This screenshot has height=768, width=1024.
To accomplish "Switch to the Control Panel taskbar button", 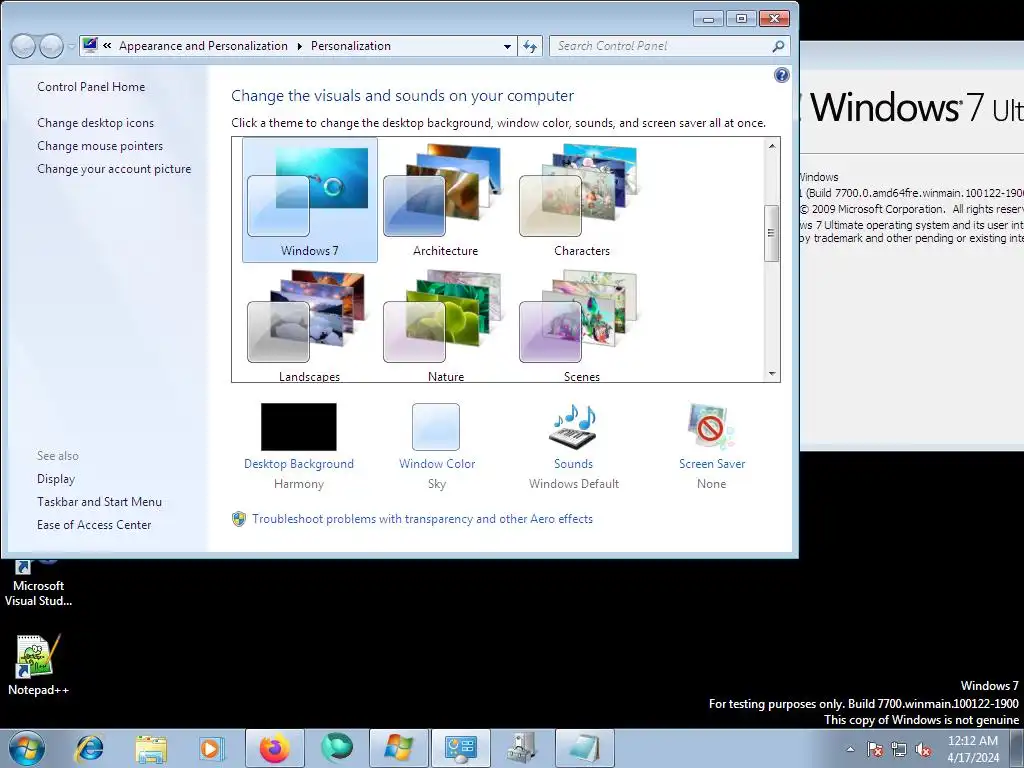I will (x=461, y=748).
